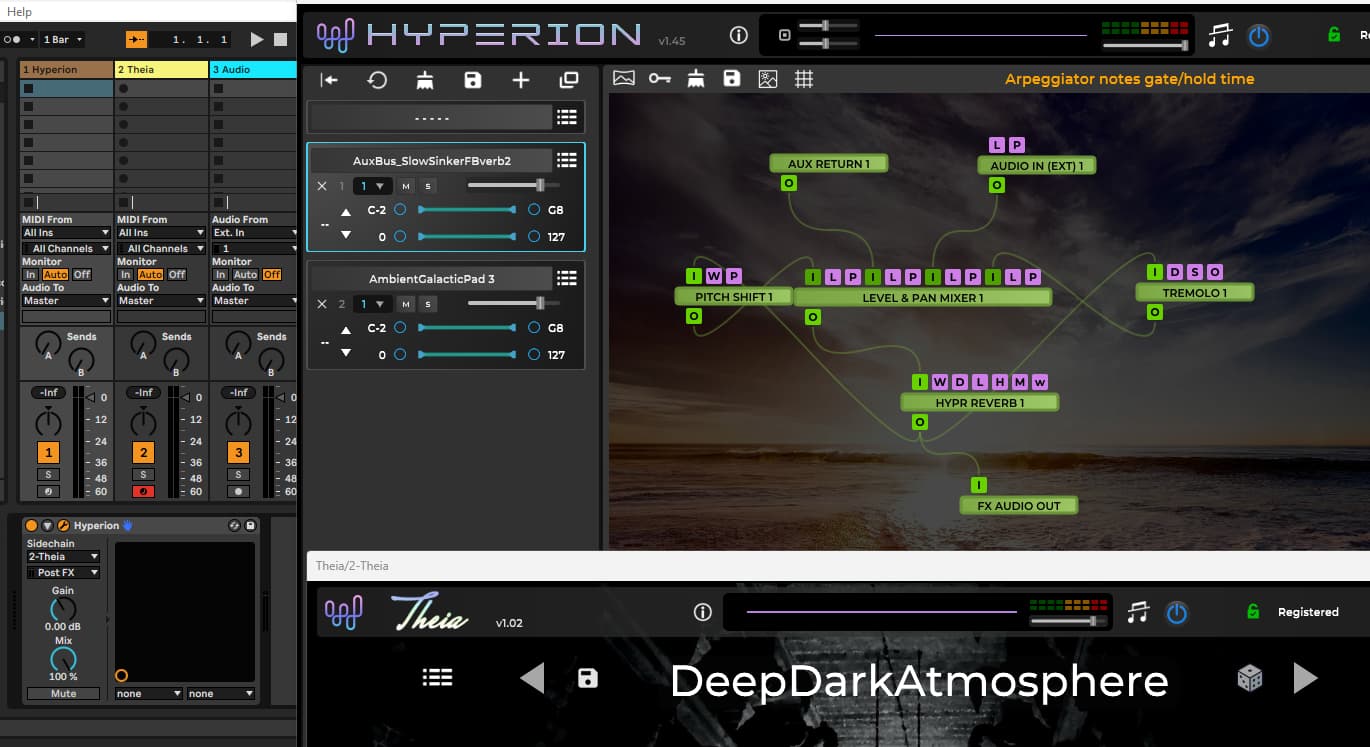
Task: Open Theia preset browser list icon
Action: pos(437,678)
